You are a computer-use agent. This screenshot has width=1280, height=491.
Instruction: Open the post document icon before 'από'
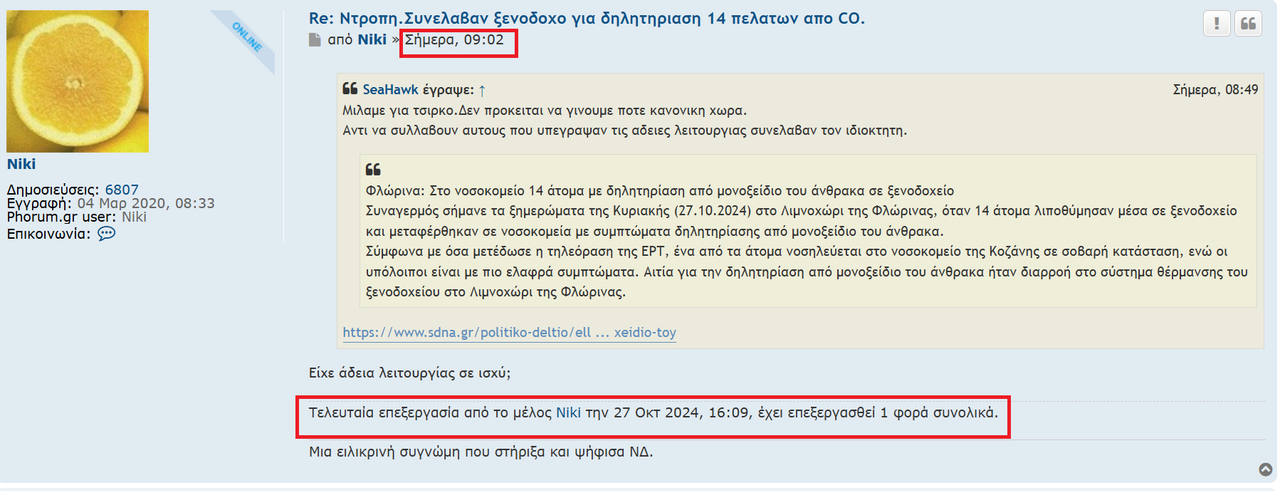click(x=315, y=41)
